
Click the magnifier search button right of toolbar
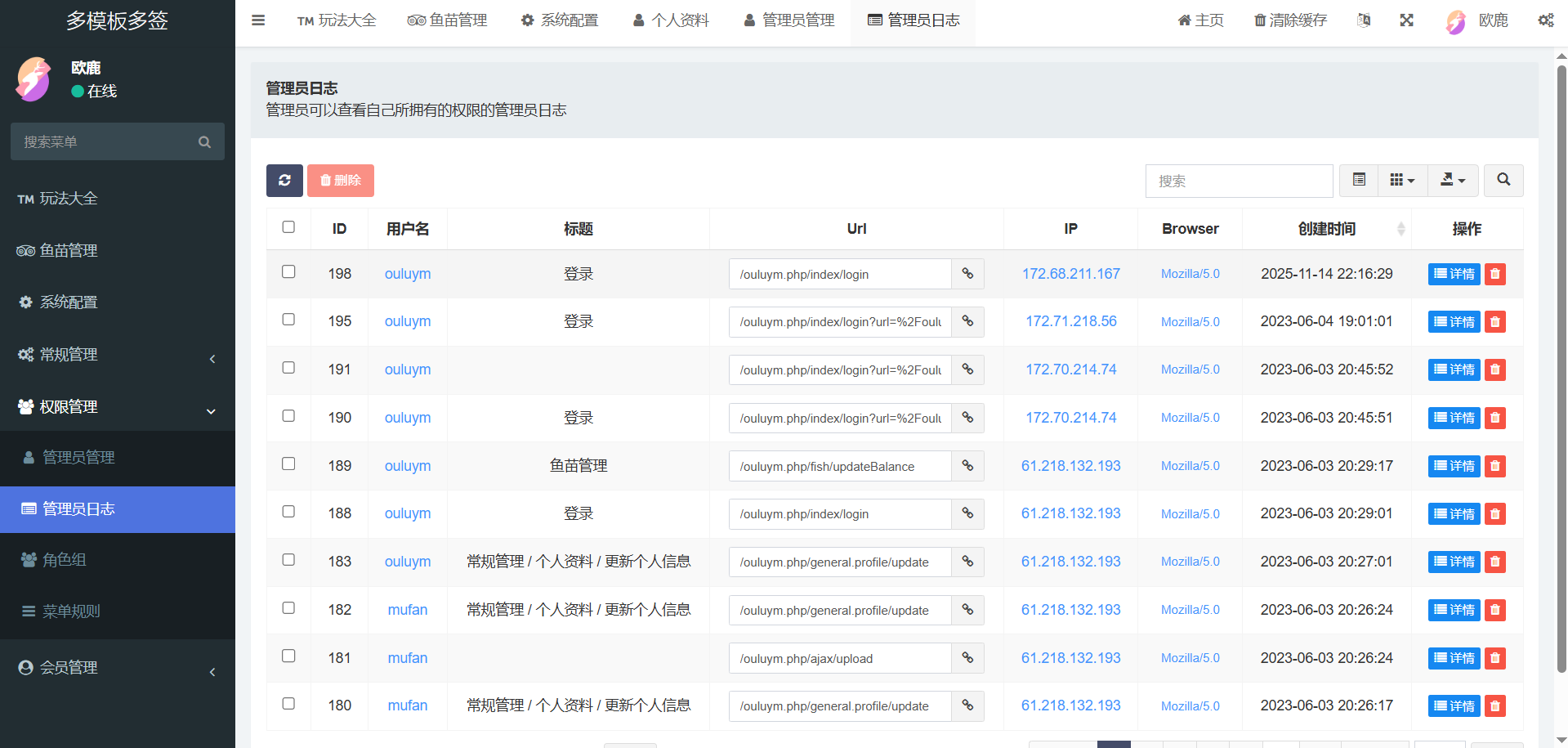click(x=1503, y=181)
